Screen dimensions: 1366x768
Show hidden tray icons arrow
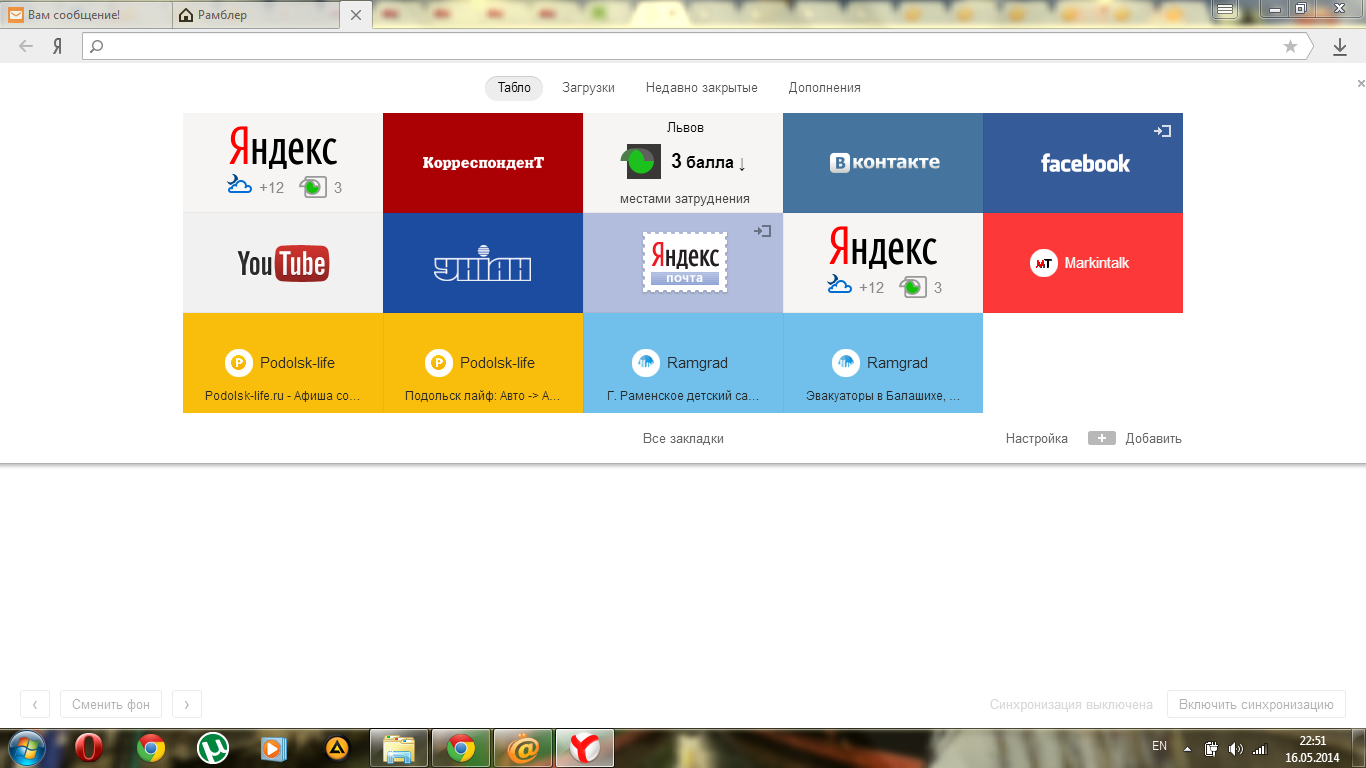(1187, 748)
